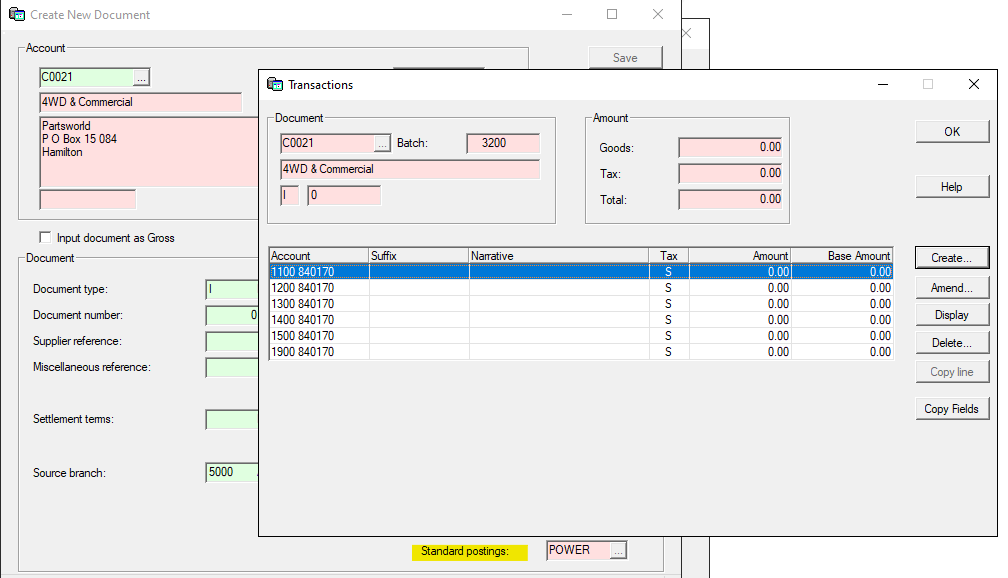The image size is (1008, 578).
Task: Open Help for Transactions
Action: 951,187
